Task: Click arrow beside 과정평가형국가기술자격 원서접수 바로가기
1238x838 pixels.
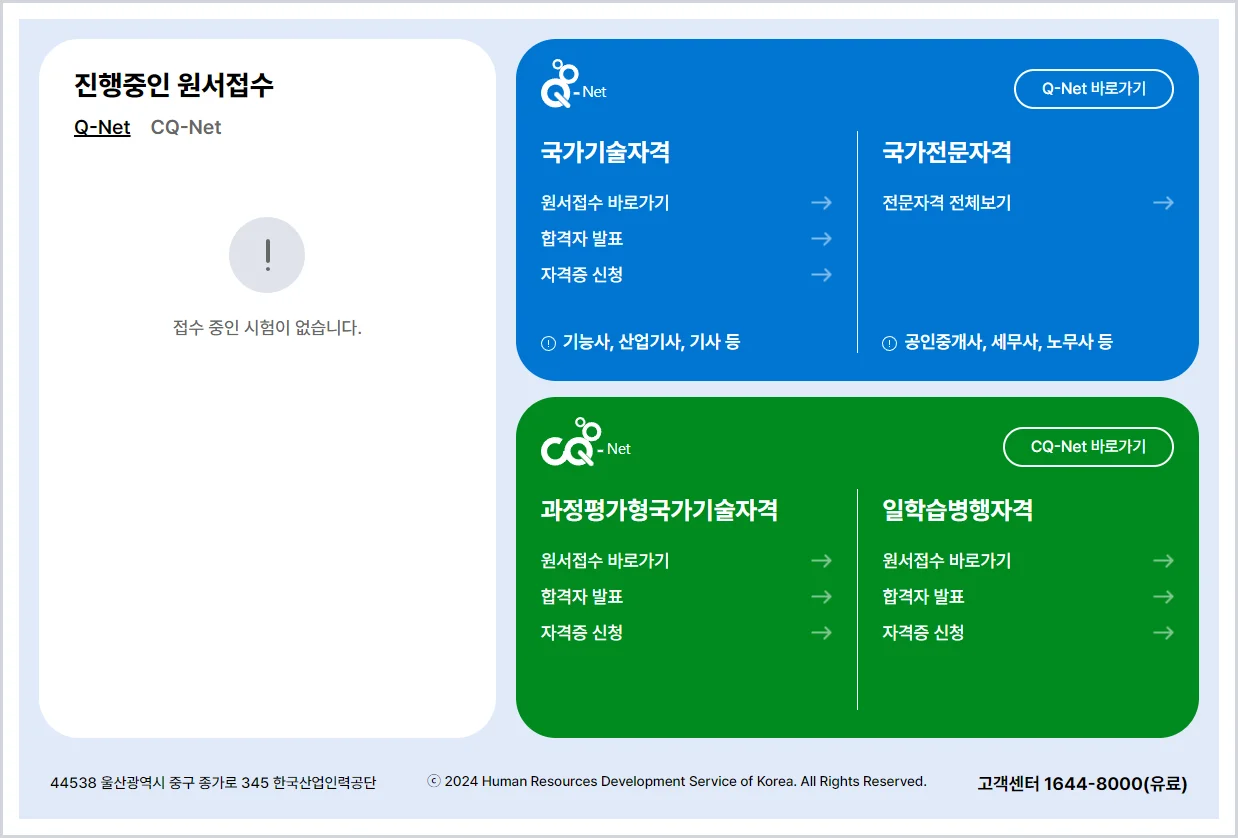Action: 821,561
